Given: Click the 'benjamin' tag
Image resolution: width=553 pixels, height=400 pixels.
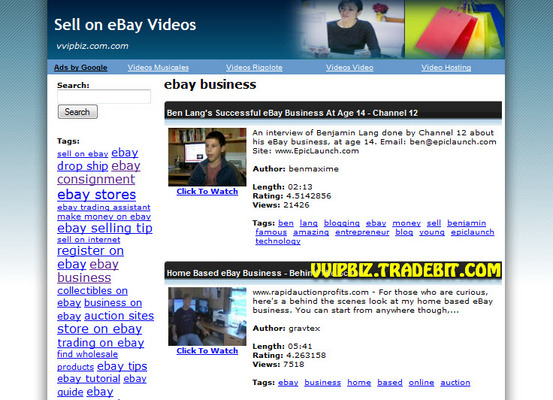Looking at the screenshot, I should point(467,223).
